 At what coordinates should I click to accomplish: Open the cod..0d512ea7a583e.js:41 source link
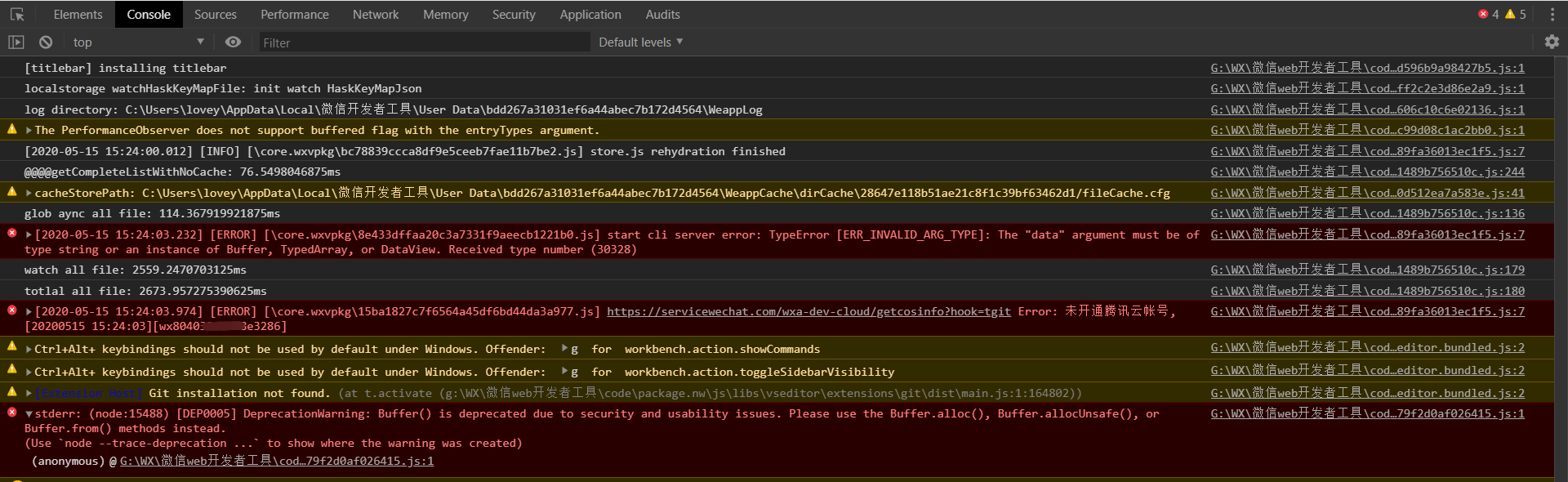point(1367,193)
